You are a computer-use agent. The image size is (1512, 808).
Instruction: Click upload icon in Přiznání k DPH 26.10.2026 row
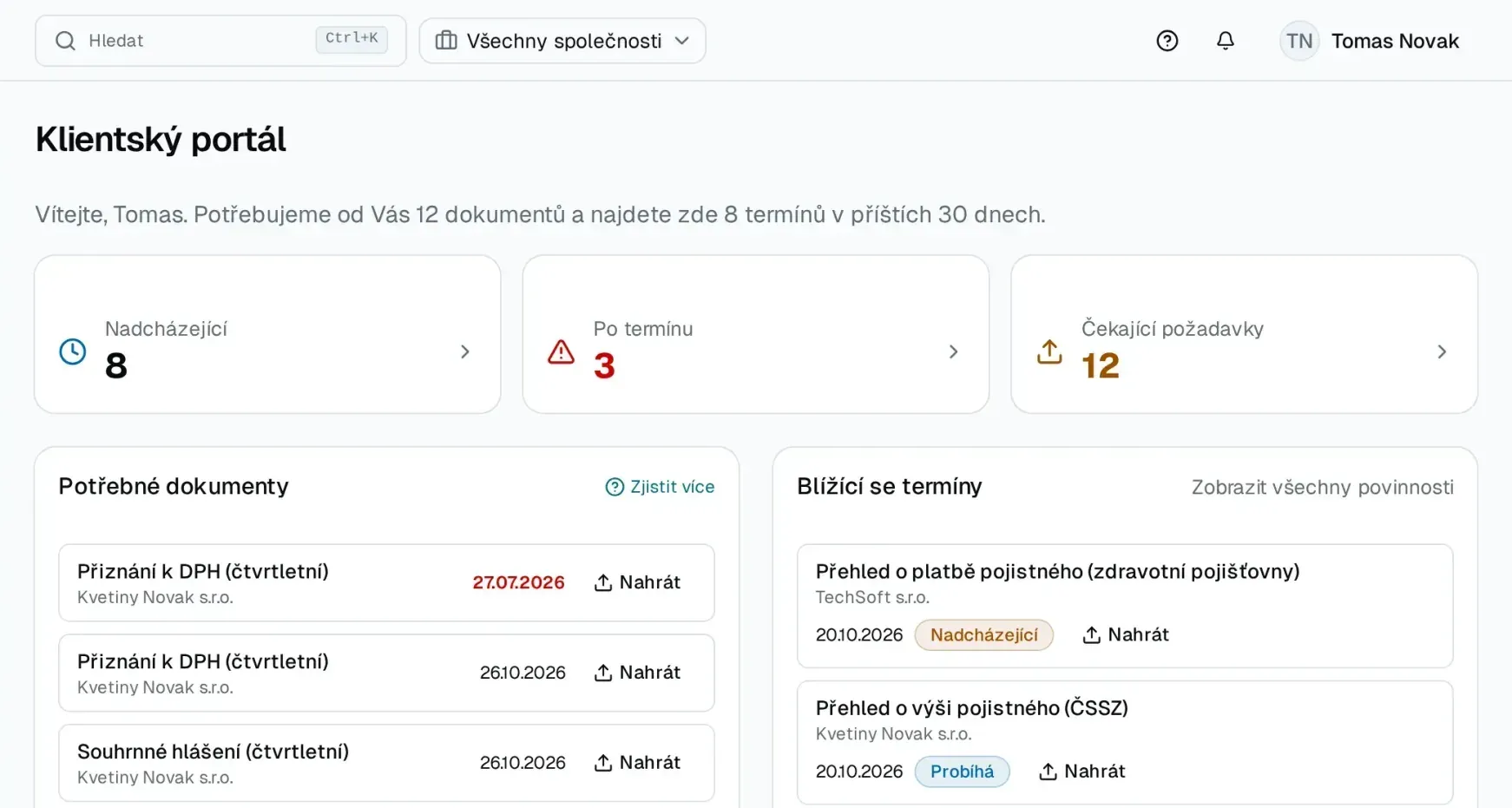click(x=603, y=673)
